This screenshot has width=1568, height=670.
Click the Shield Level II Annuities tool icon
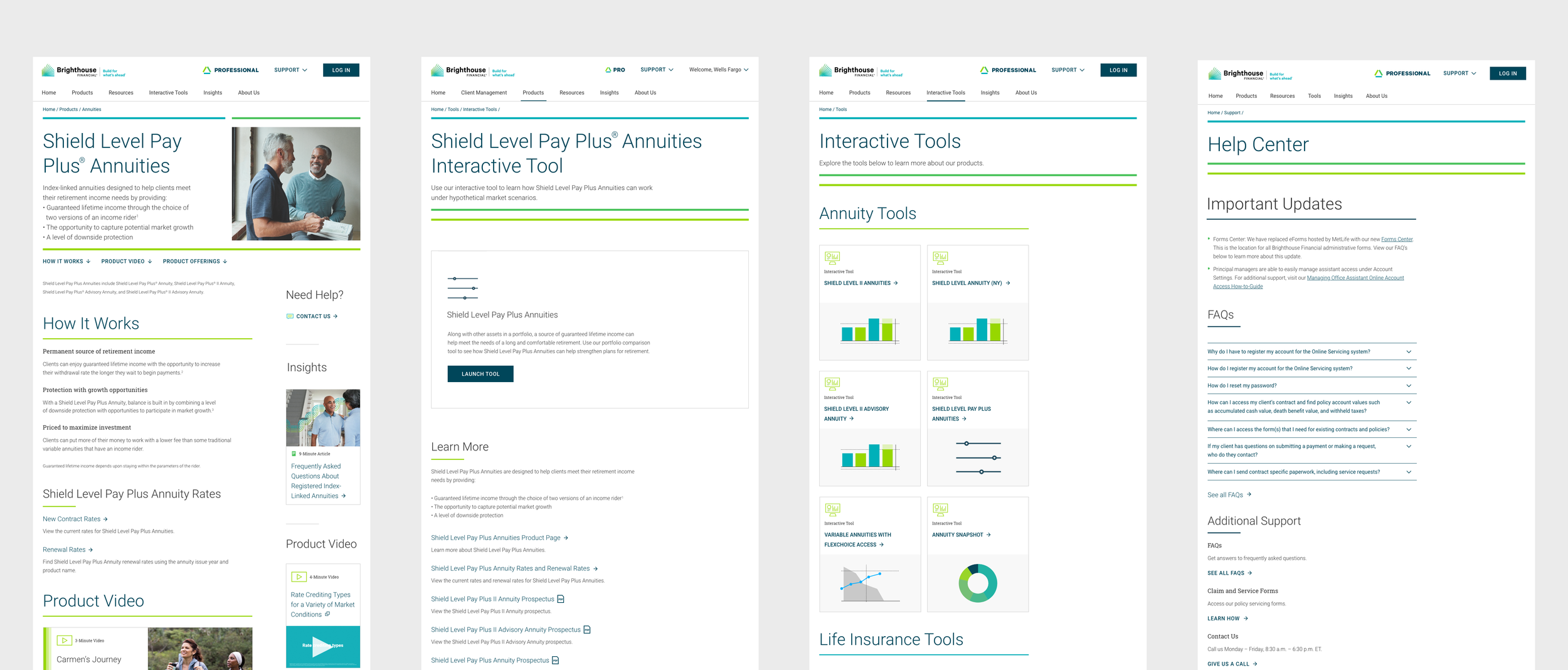[832, 257]
